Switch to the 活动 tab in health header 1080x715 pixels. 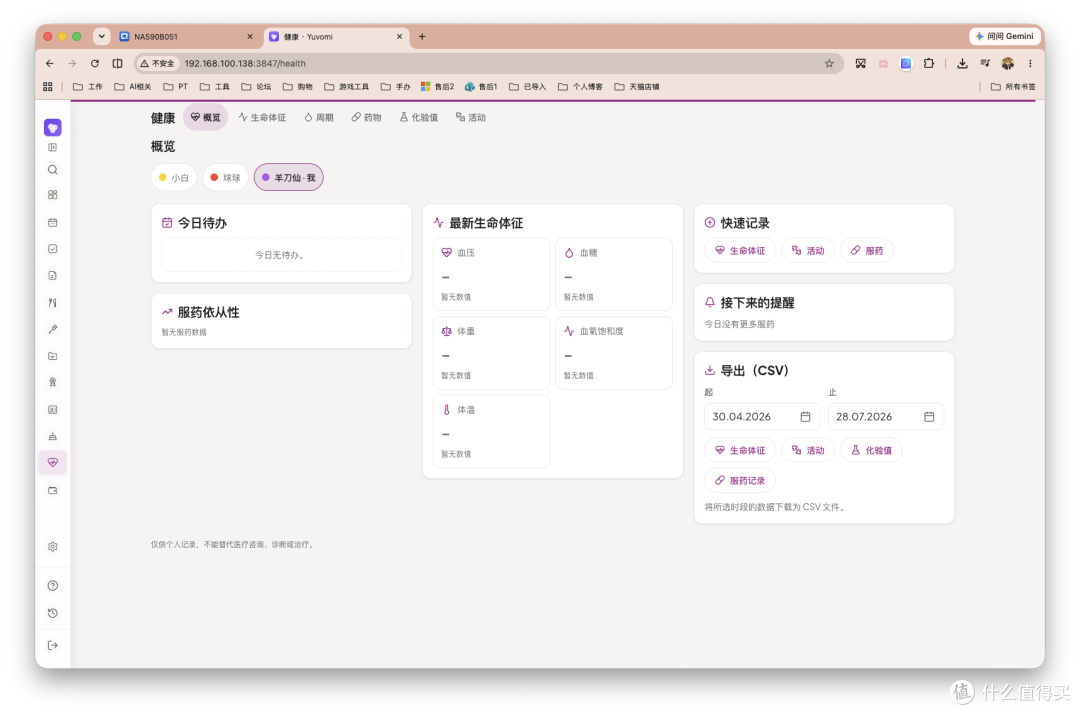pos(471,118)
